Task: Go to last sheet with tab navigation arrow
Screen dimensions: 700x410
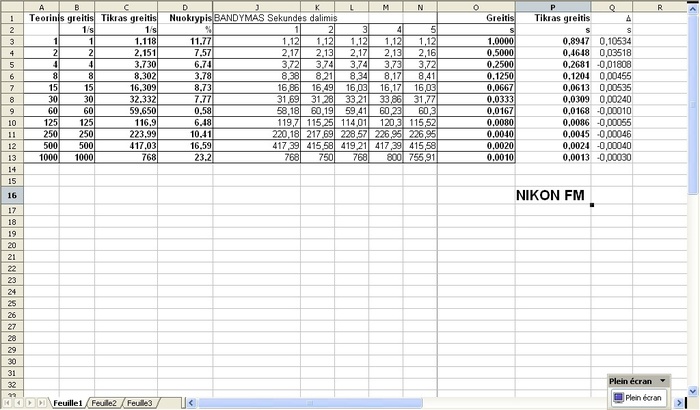Action: pos(42,403)
